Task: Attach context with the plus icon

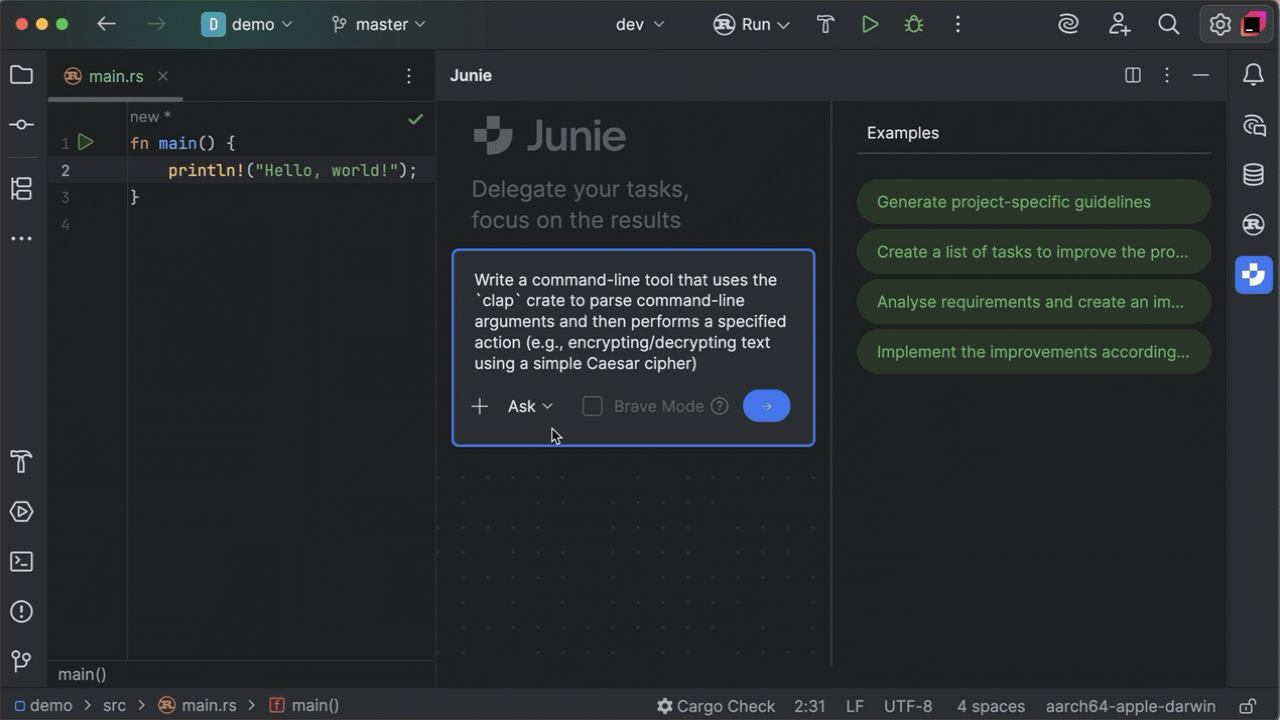Action: click(x=480, y=406)
